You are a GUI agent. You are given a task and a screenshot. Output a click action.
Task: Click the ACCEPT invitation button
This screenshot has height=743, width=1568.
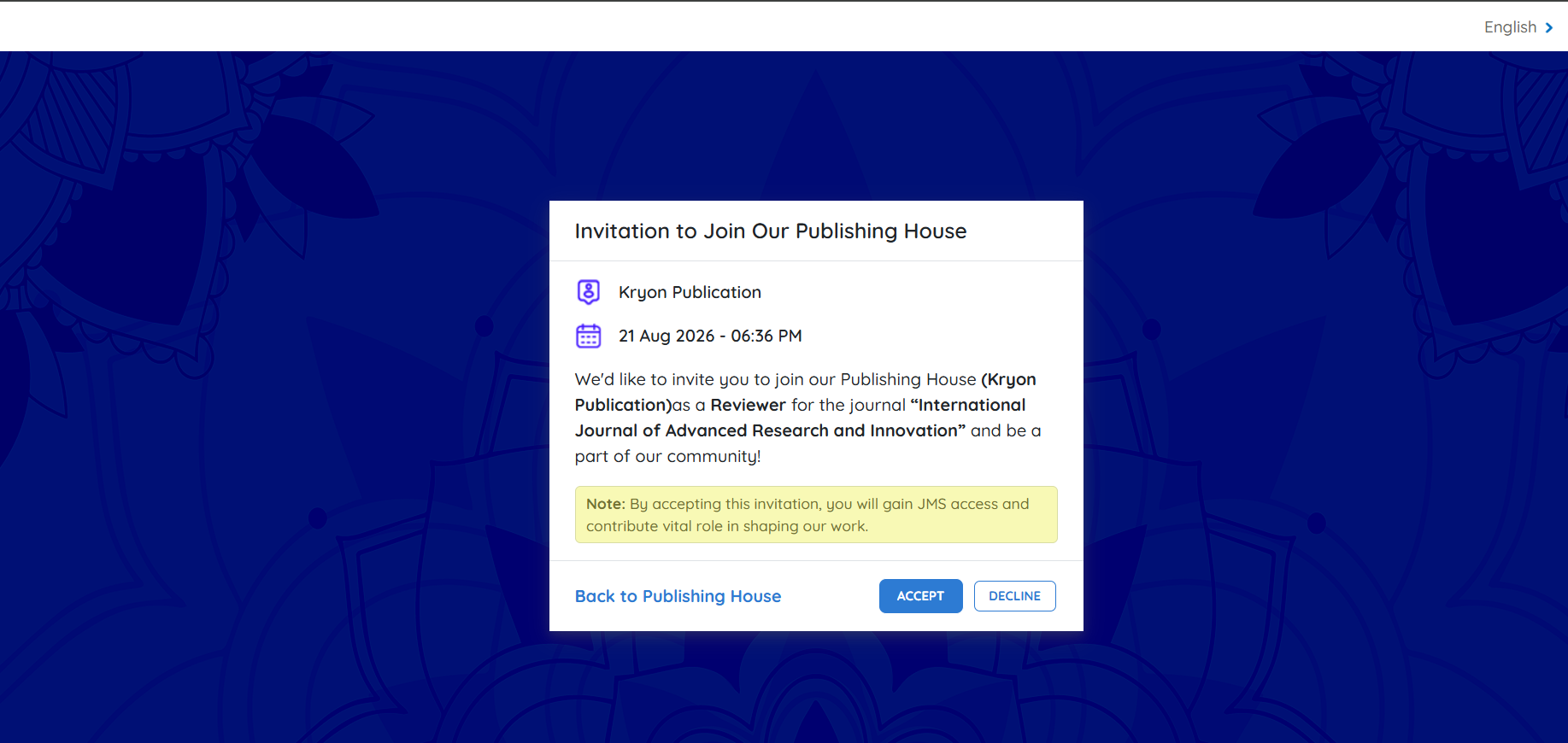pyautogui.click(x=920, y=596)
